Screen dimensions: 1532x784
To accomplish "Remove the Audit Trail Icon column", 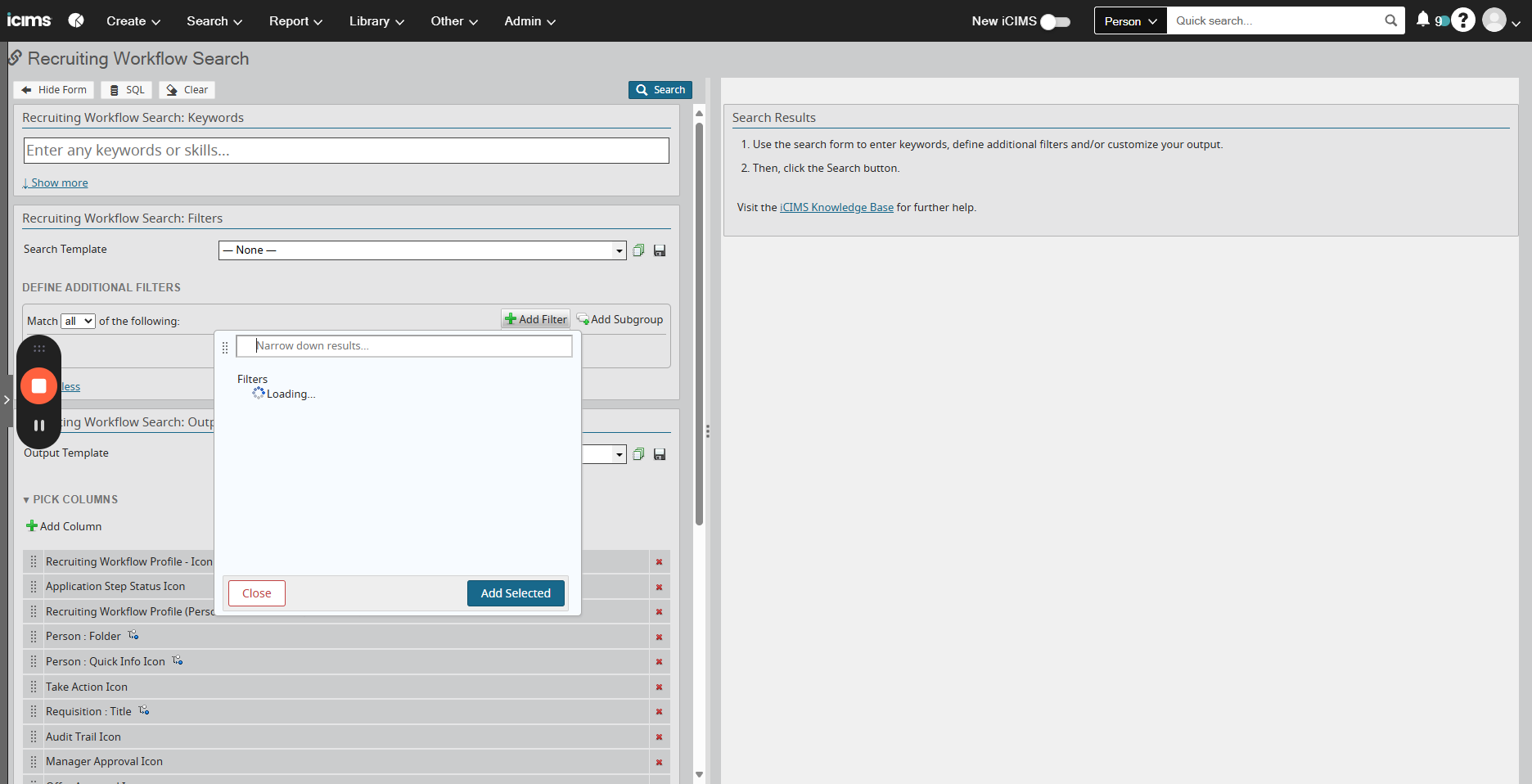I will click(659, 737).
